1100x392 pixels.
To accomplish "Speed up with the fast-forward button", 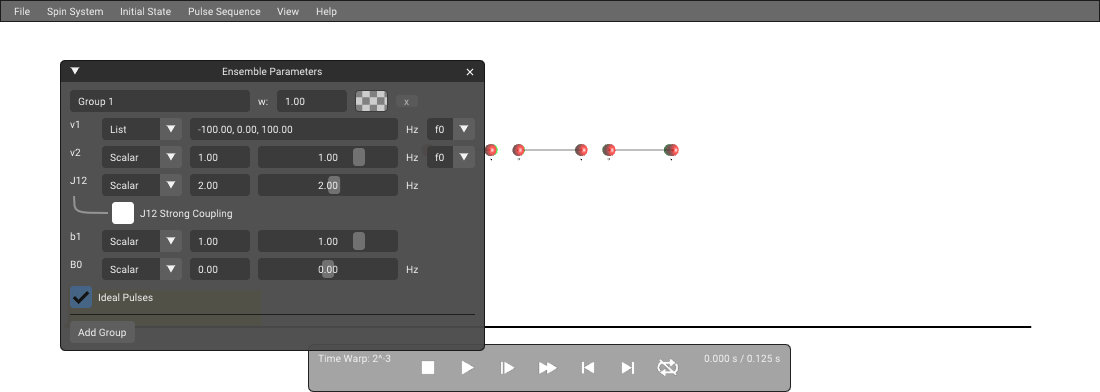I will pyautogui.click(x=547, y=367).
